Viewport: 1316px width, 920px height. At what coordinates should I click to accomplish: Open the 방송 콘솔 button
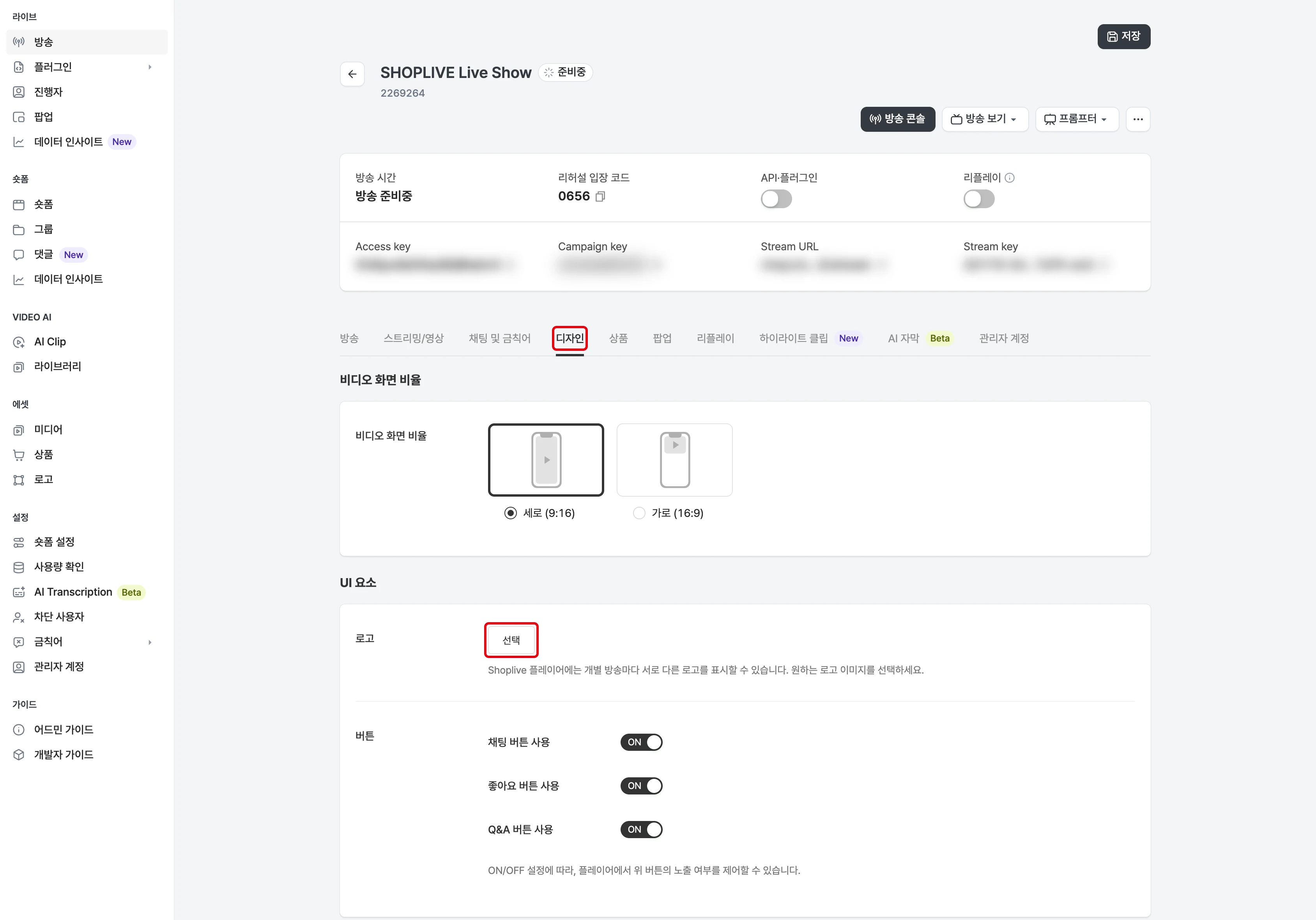coord(898,119)
